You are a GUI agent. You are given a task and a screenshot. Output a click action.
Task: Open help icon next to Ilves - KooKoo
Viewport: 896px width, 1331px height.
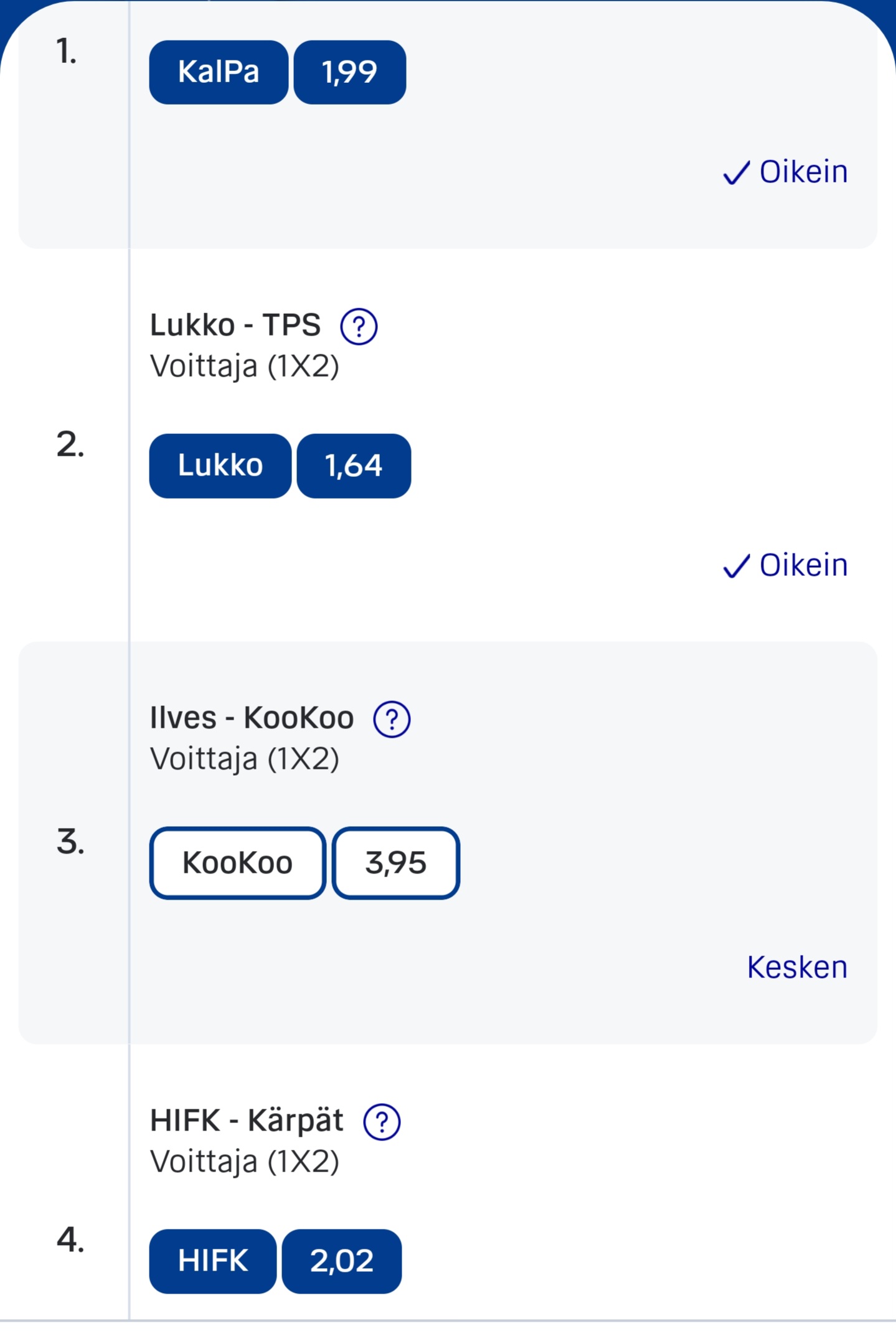(392, 720)
